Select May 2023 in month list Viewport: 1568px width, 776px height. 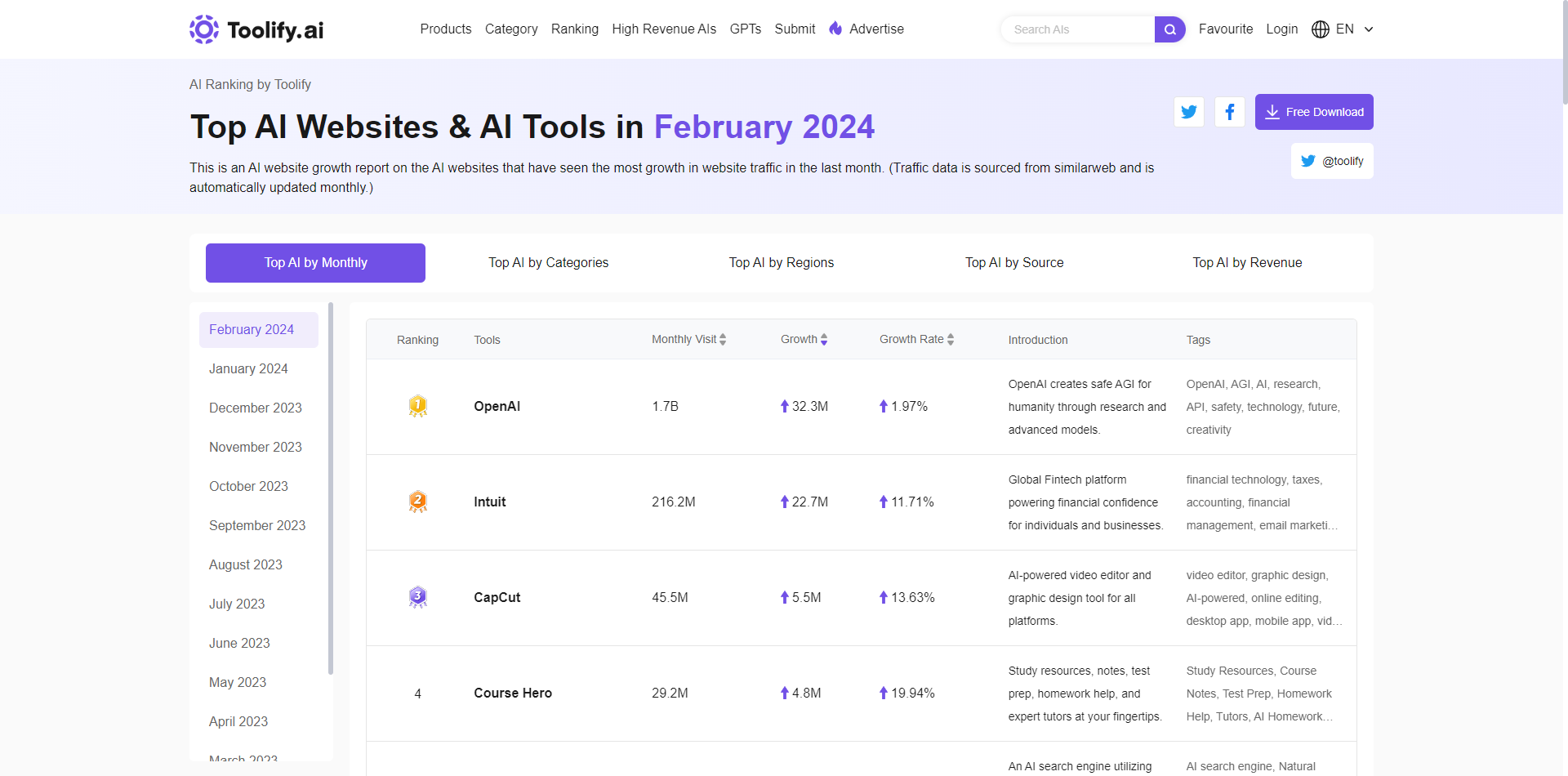click(x=259, y=683)
